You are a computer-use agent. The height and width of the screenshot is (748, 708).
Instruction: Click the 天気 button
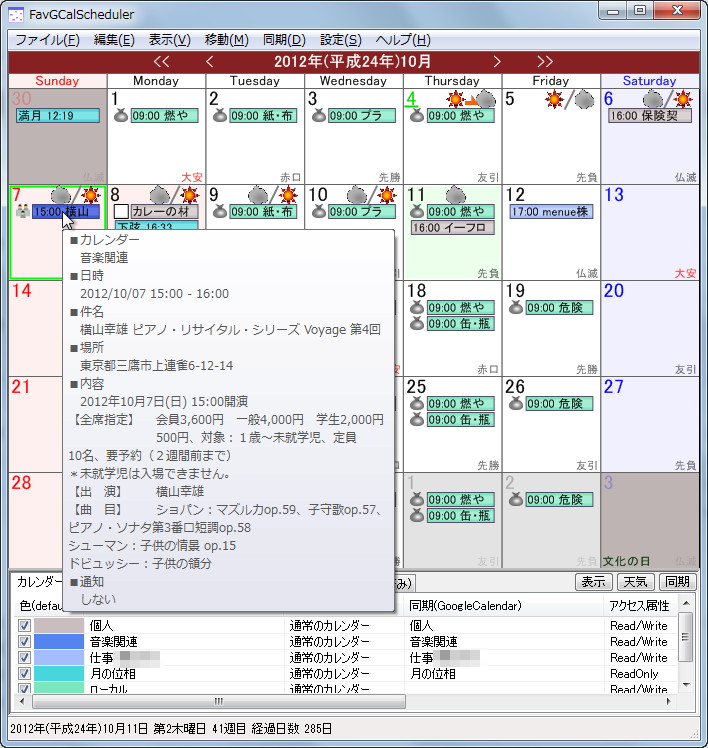tap(635, 582)
